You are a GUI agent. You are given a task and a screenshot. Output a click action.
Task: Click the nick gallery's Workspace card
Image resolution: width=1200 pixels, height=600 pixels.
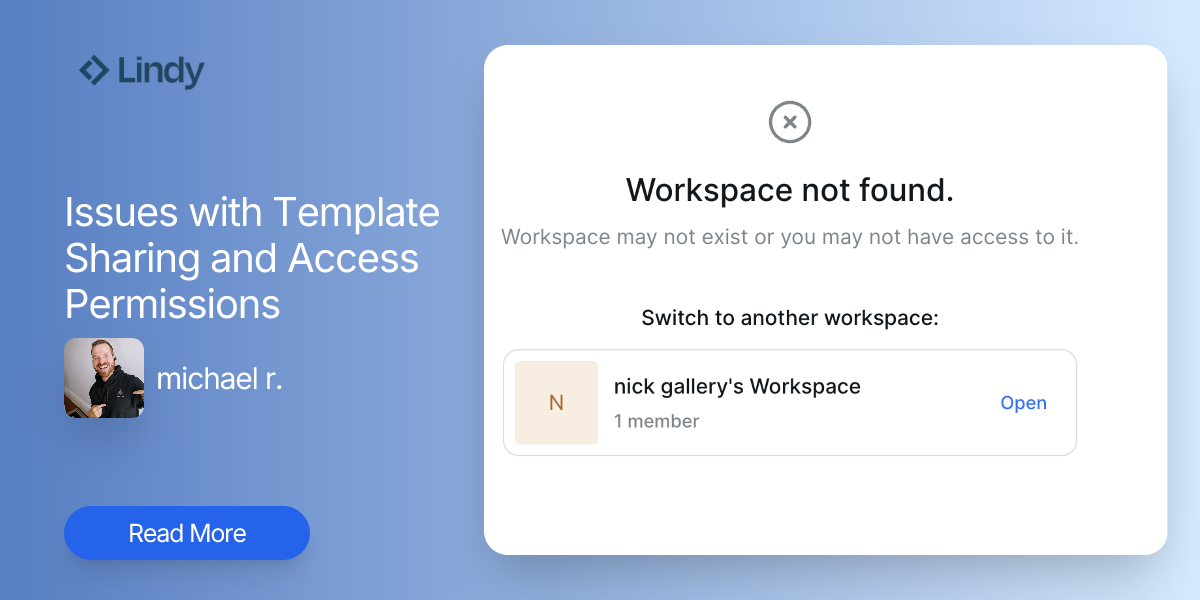click(x=790, y=402)
